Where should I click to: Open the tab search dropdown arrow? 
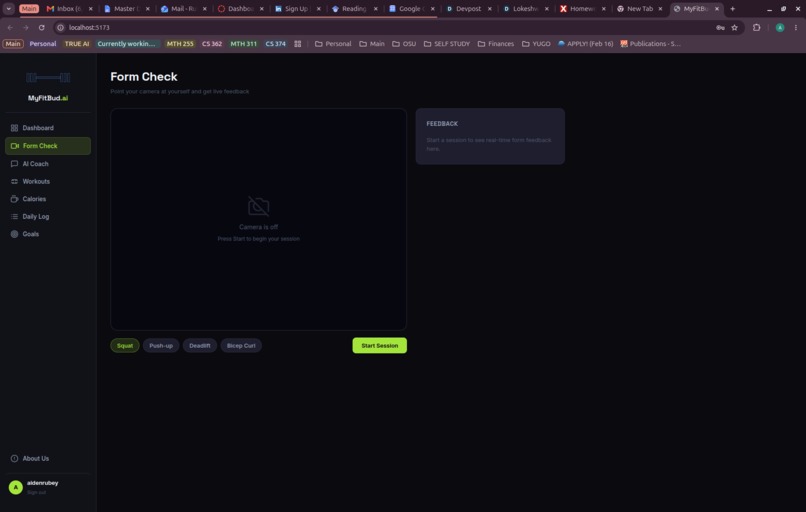coord(9,9)
